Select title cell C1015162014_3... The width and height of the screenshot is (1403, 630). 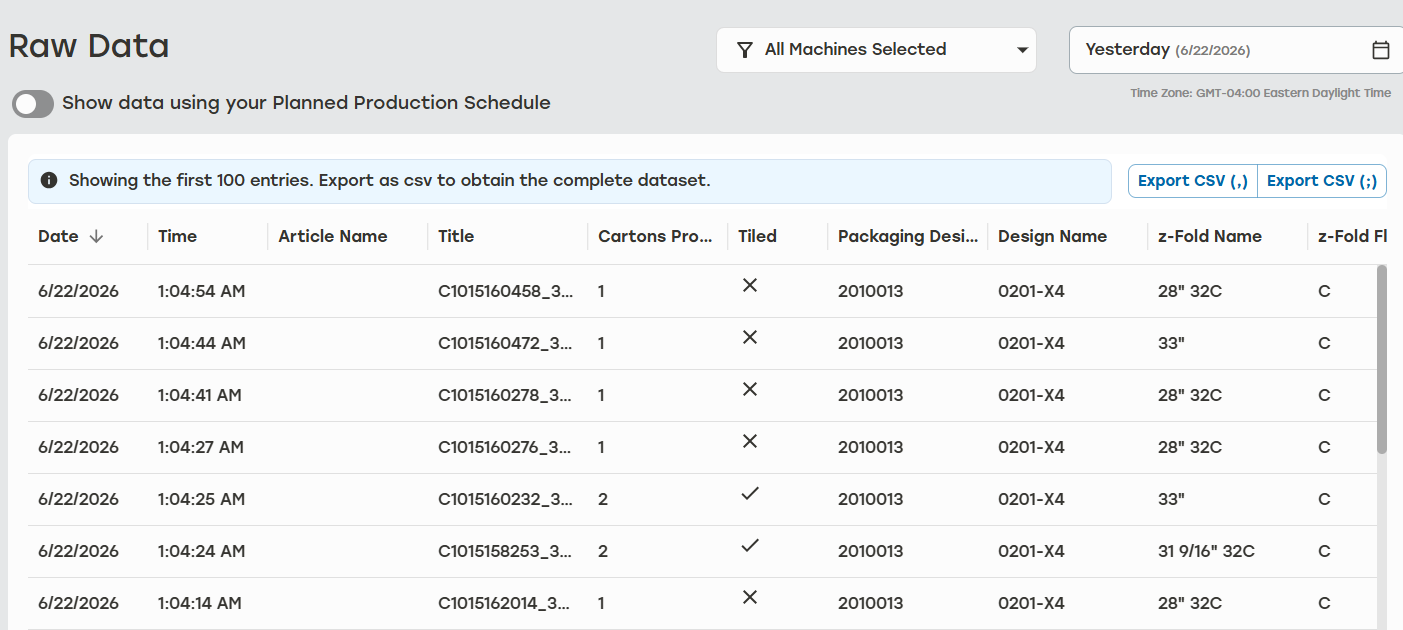pyautogui.click(x=506, y=603)
